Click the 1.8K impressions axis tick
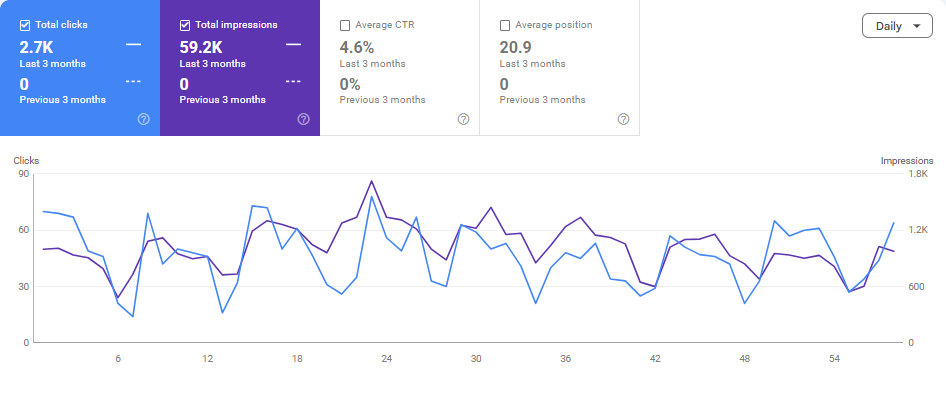Screen dimensions: 946x397 [919, 174]
